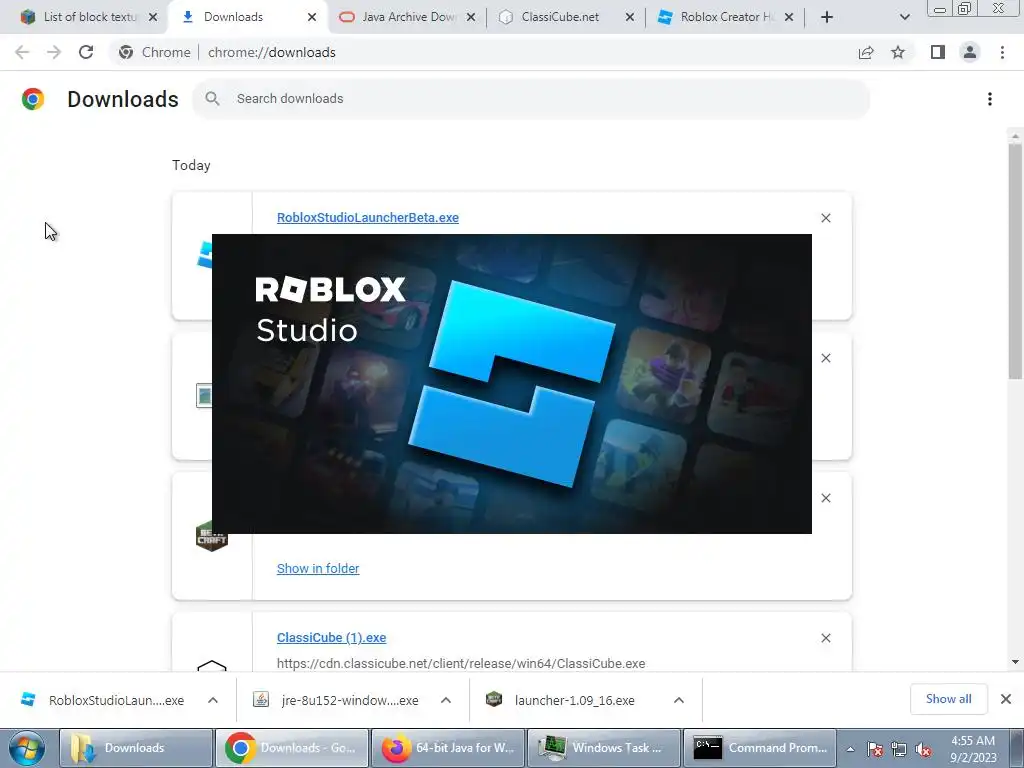Close the Java Archive Downloads tab

coord(470,17)
